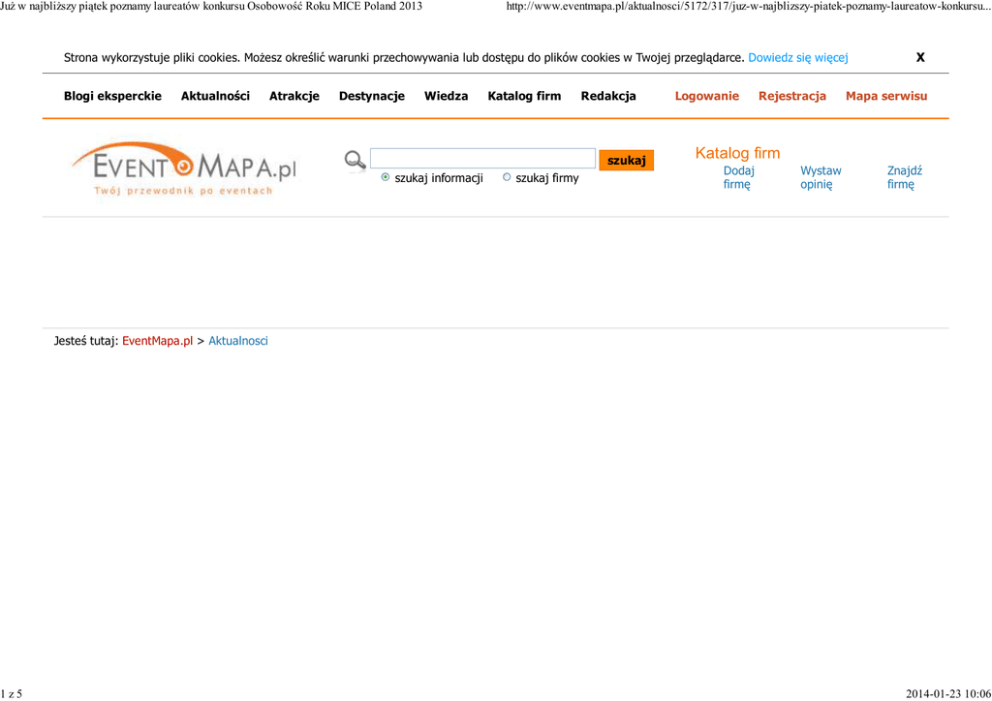Image resolution: width=992 pixels, height=701 pixels.
Task: Follow the 'Dowiedz się więcej' cookies link
Action: click(798, 58)
